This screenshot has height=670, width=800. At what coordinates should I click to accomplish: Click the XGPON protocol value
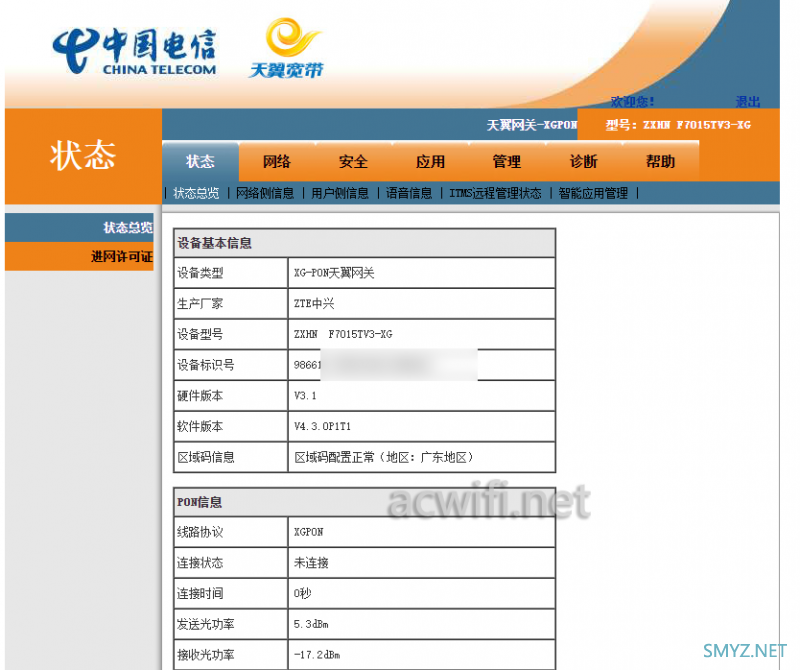[309, 532]
